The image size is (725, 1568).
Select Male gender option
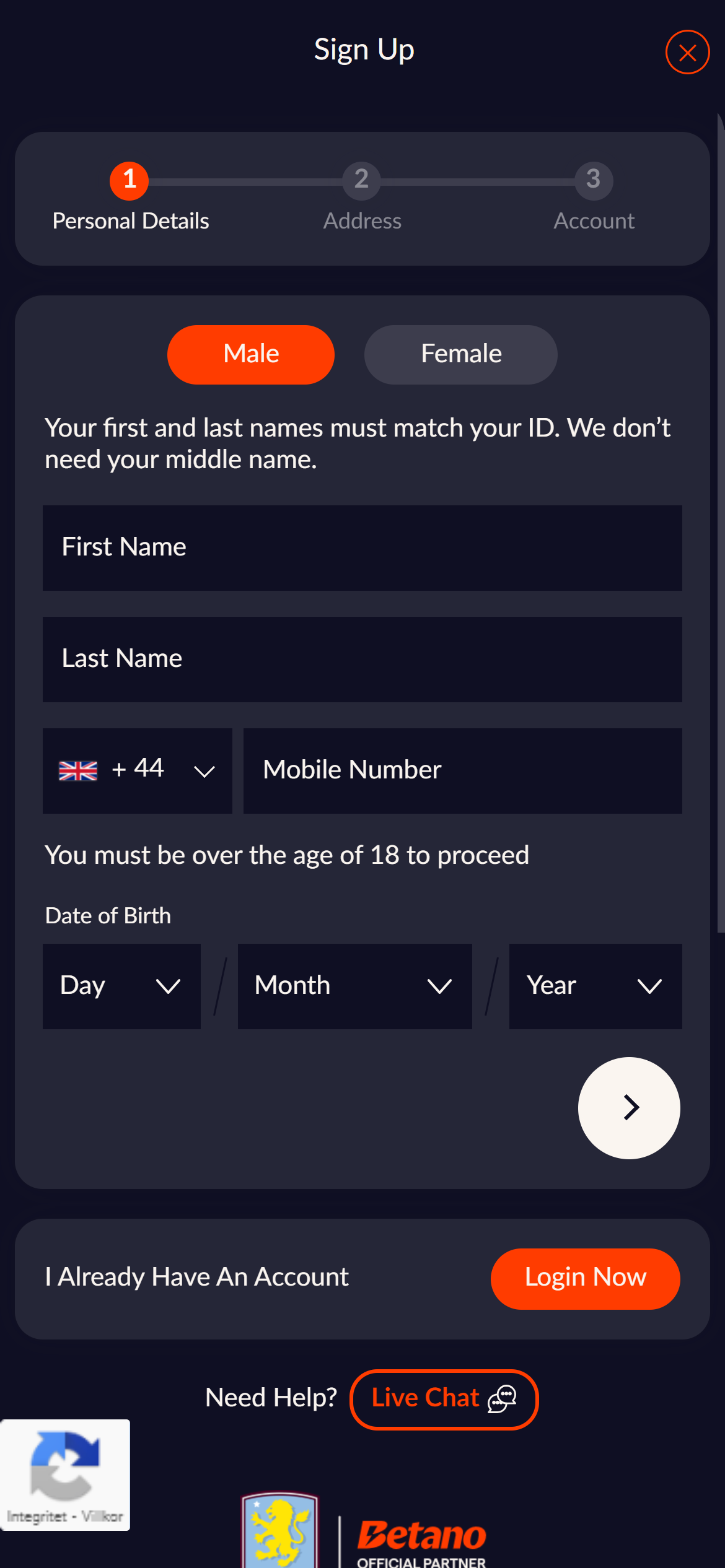(251, 354)
